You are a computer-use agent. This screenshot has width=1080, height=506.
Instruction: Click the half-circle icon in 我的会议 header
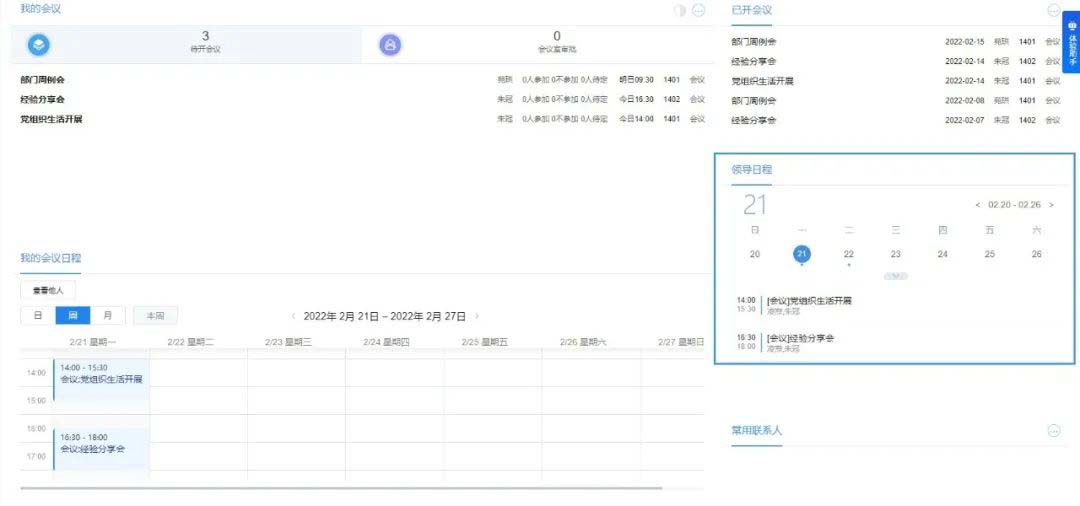point(680,10)
